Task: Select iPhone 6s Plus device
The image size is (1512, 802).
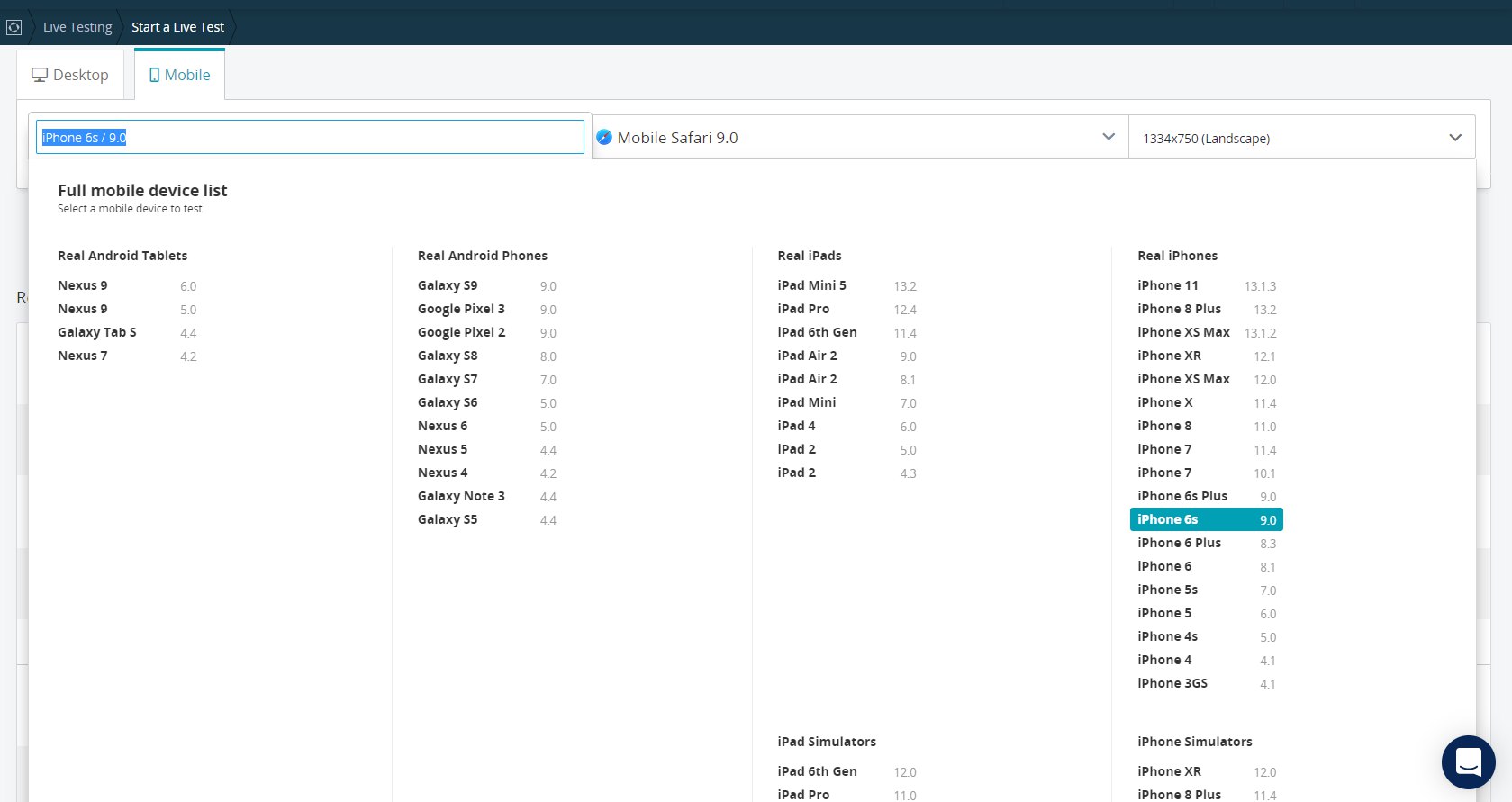Action: pyautogui.click(x=1207, y=496)
